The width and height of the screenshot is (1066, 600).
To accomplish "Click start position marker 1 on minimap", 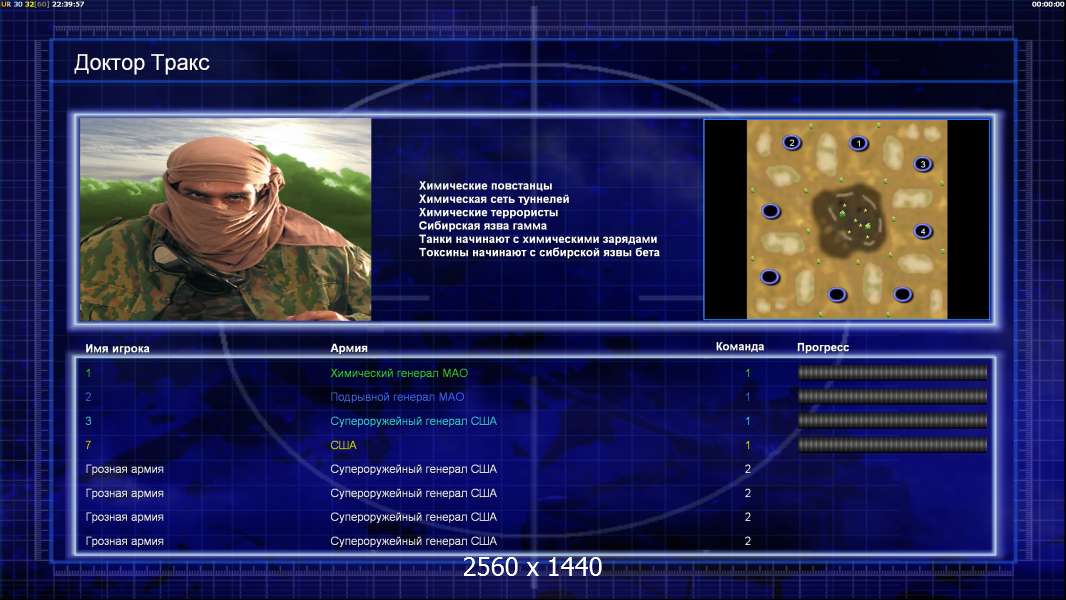I will point(858,143).
